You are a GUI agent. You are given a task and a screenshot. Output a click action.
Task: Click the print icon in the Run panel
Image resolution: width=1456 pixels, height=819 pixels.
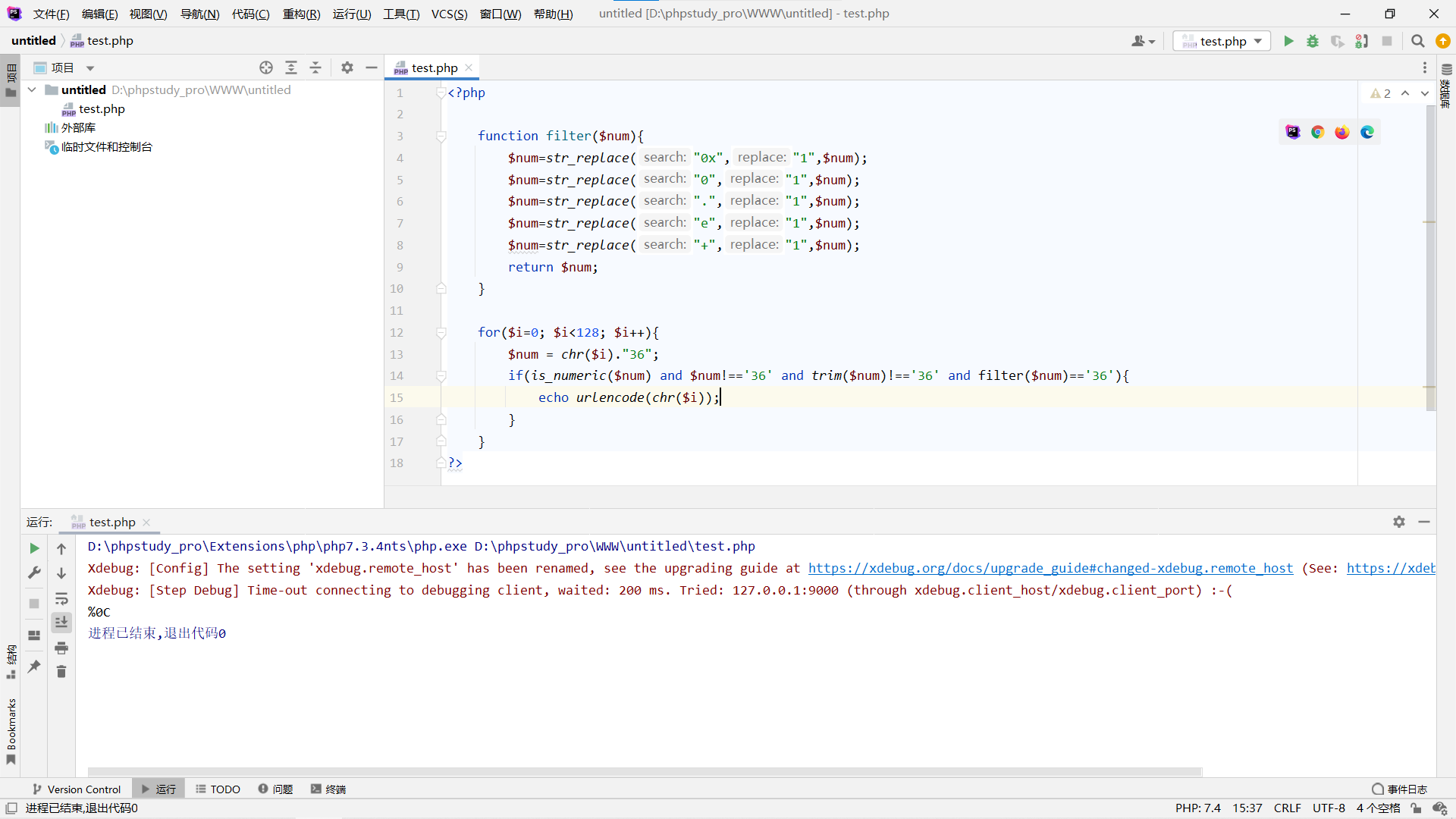click(x=61, y=648)
